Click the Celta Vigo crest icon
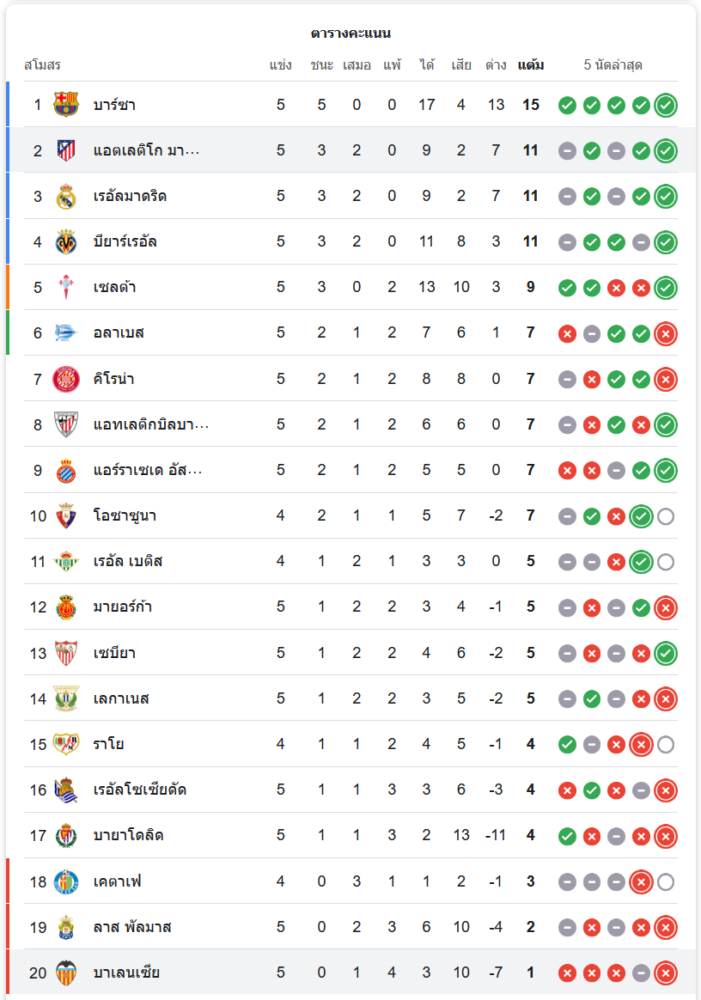The width and height of the screenshot is (701, 1000). coord(66,287)
